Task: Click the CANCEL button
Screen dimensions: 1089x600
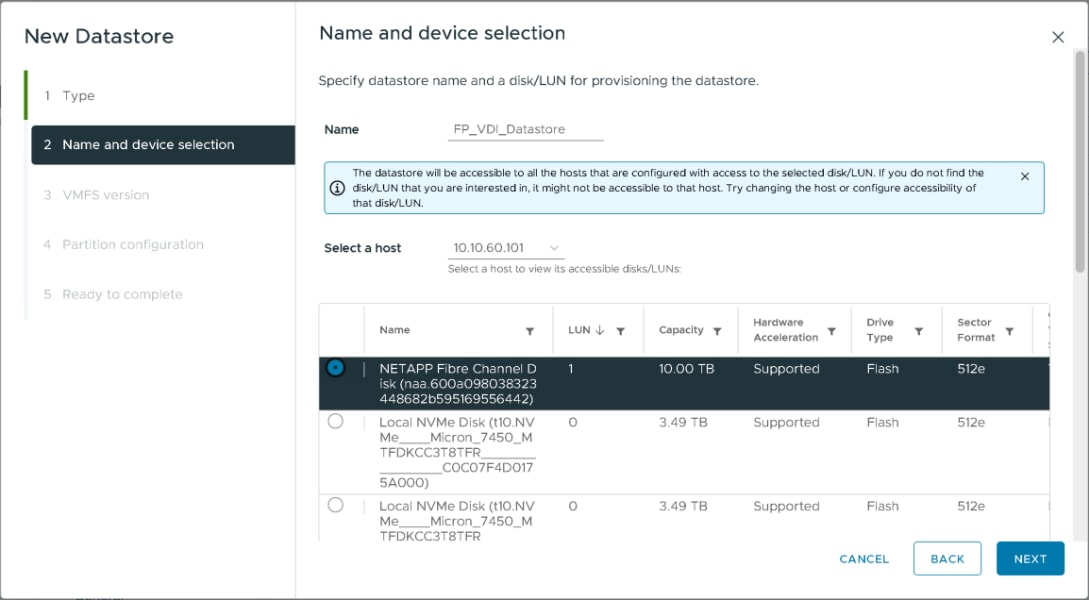Action: (x=864, y=559)
